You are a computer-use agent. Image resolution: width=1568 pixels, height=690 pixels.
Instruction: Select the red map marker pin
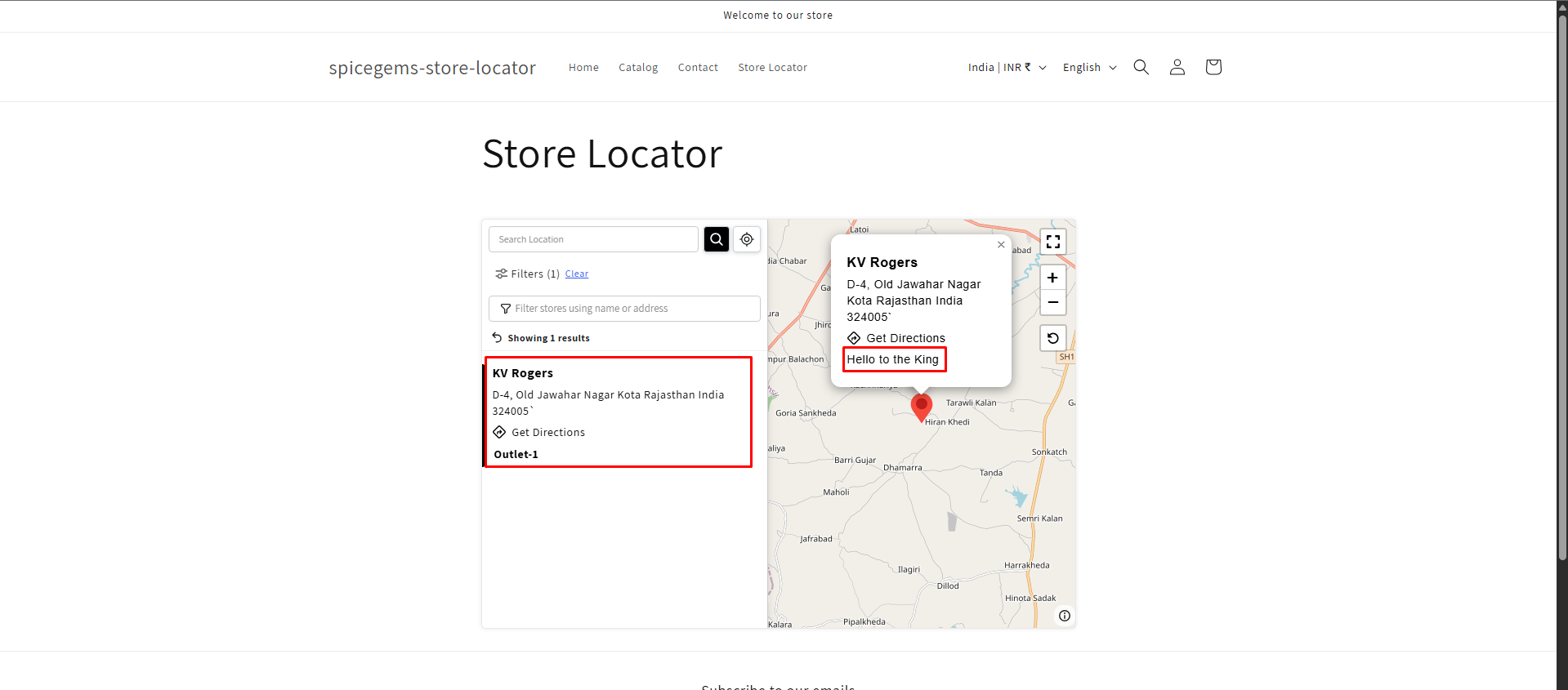pos(922,407)
